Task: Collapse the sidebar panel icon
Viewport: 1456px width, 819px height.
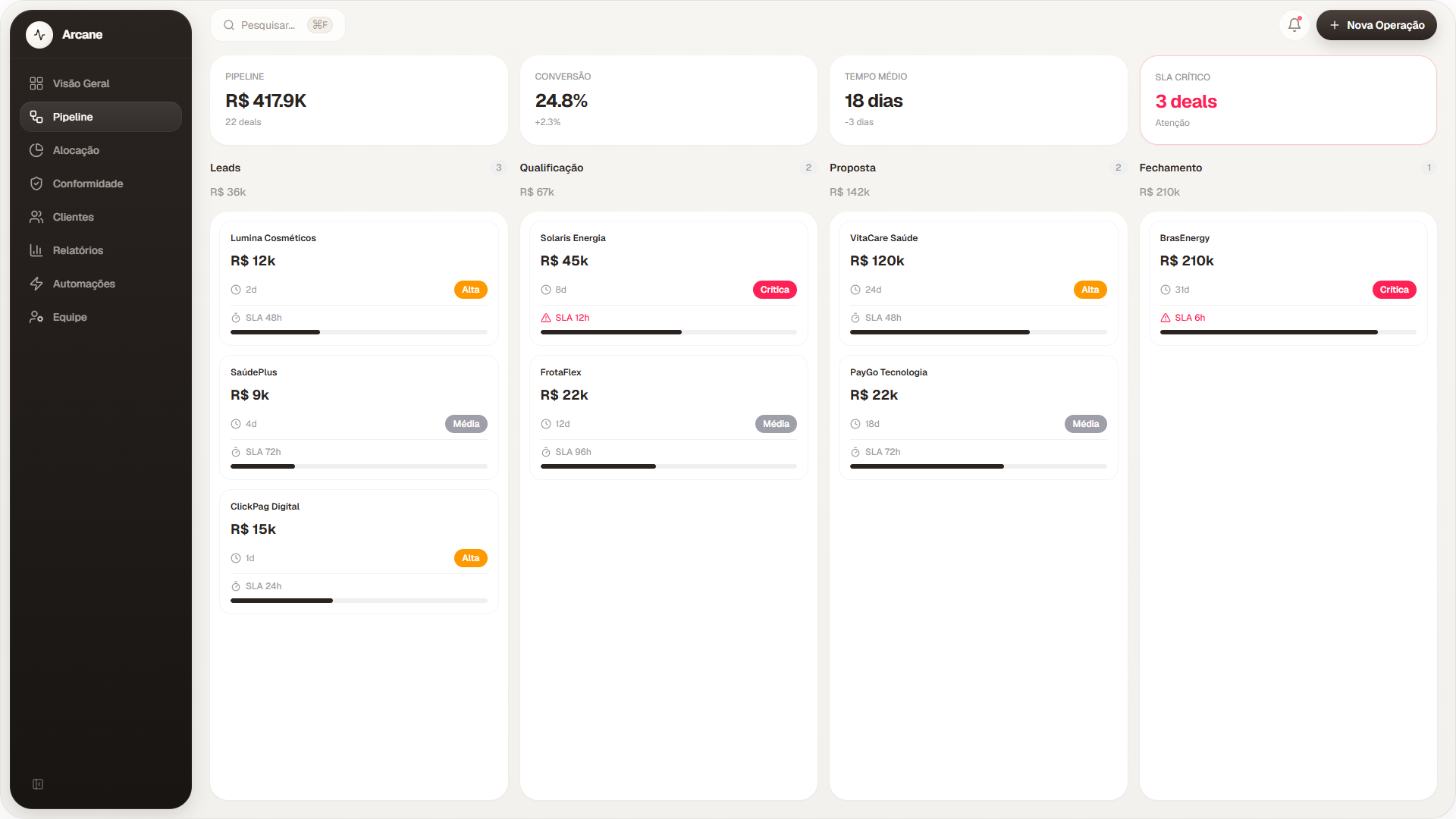Action: click(38, 784)
